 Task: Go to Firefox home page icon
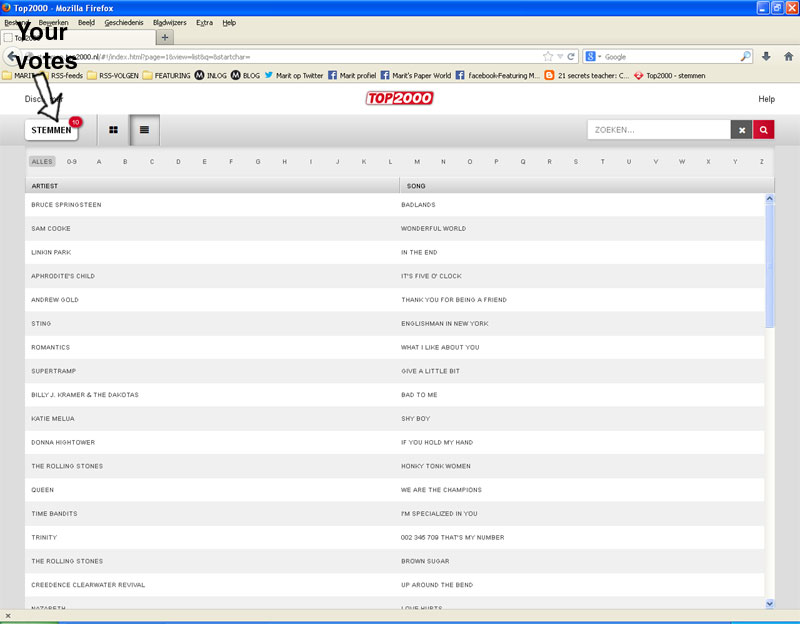(786, 57)
